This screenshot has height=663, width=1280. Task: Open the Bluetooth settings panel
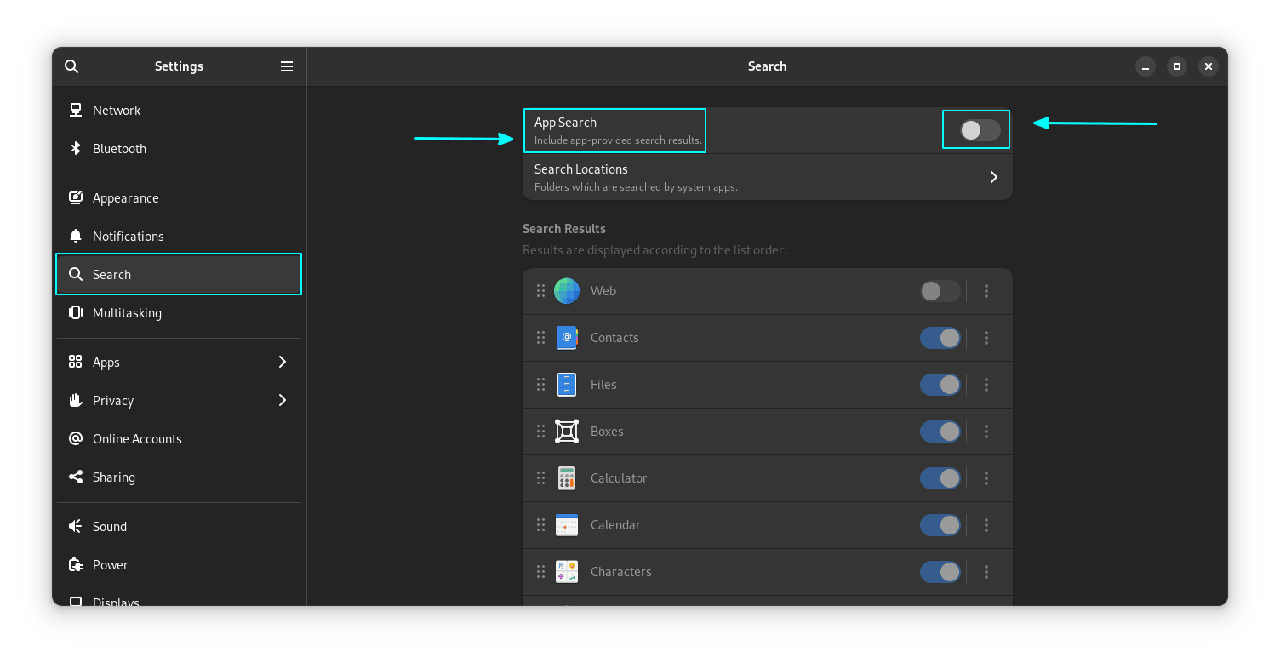[120, 148]
